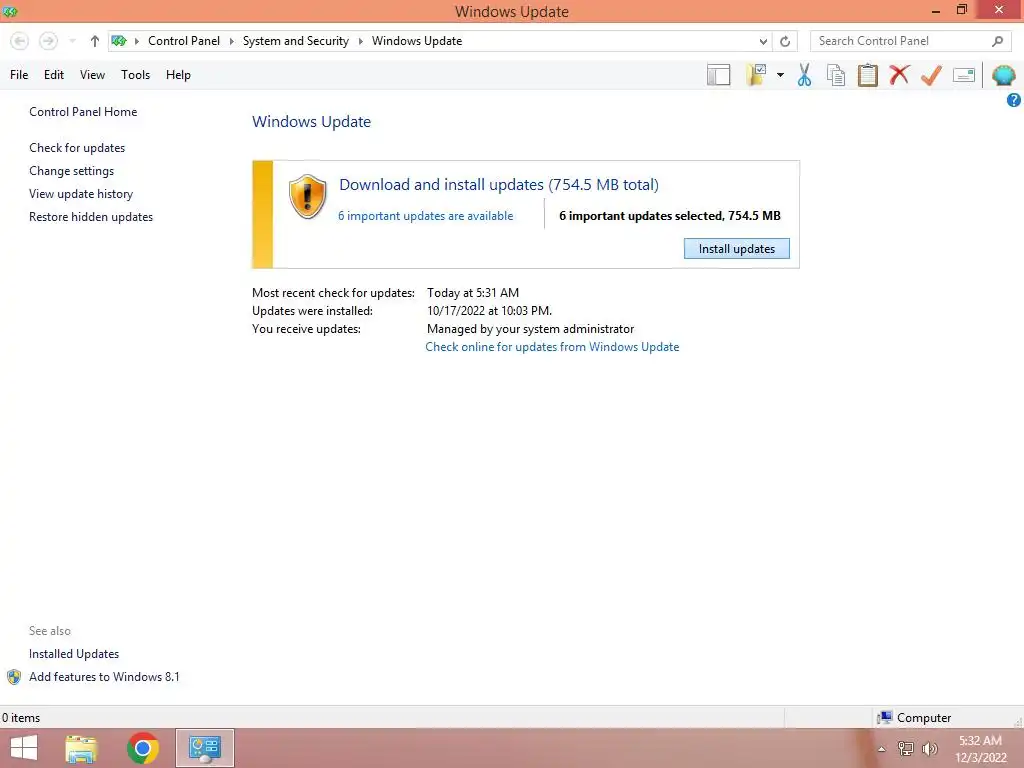Click the folder options icon with checkmark

click(756, 75)
